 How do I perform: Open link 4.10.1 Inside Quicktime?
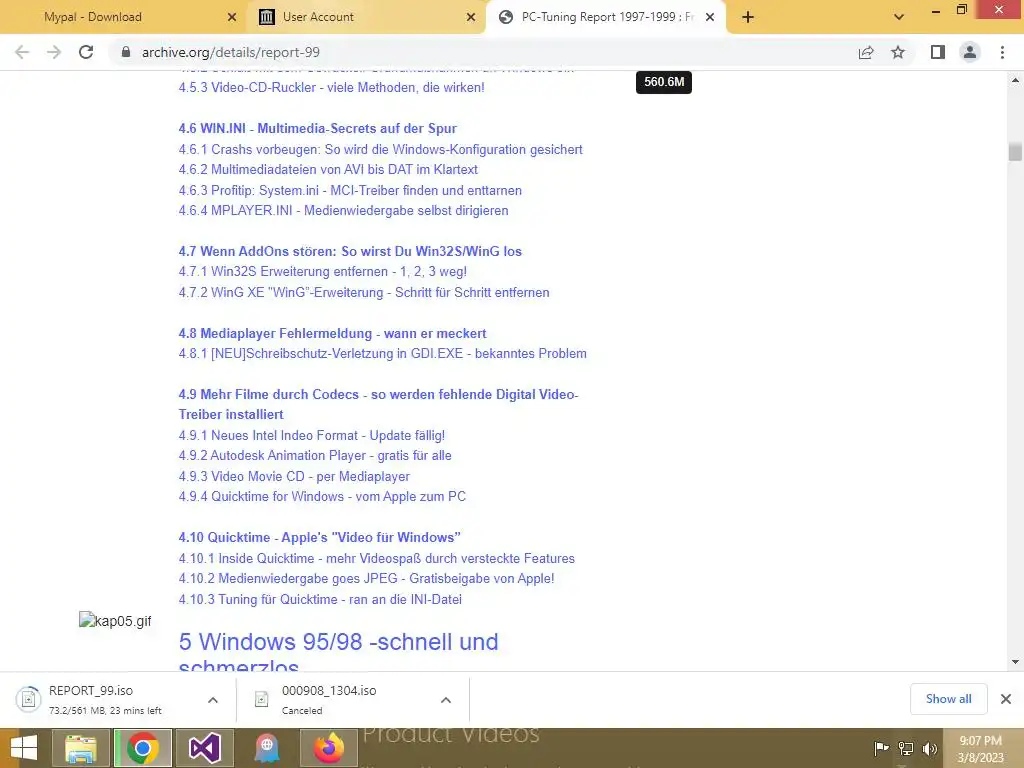[x=377, y=558]
